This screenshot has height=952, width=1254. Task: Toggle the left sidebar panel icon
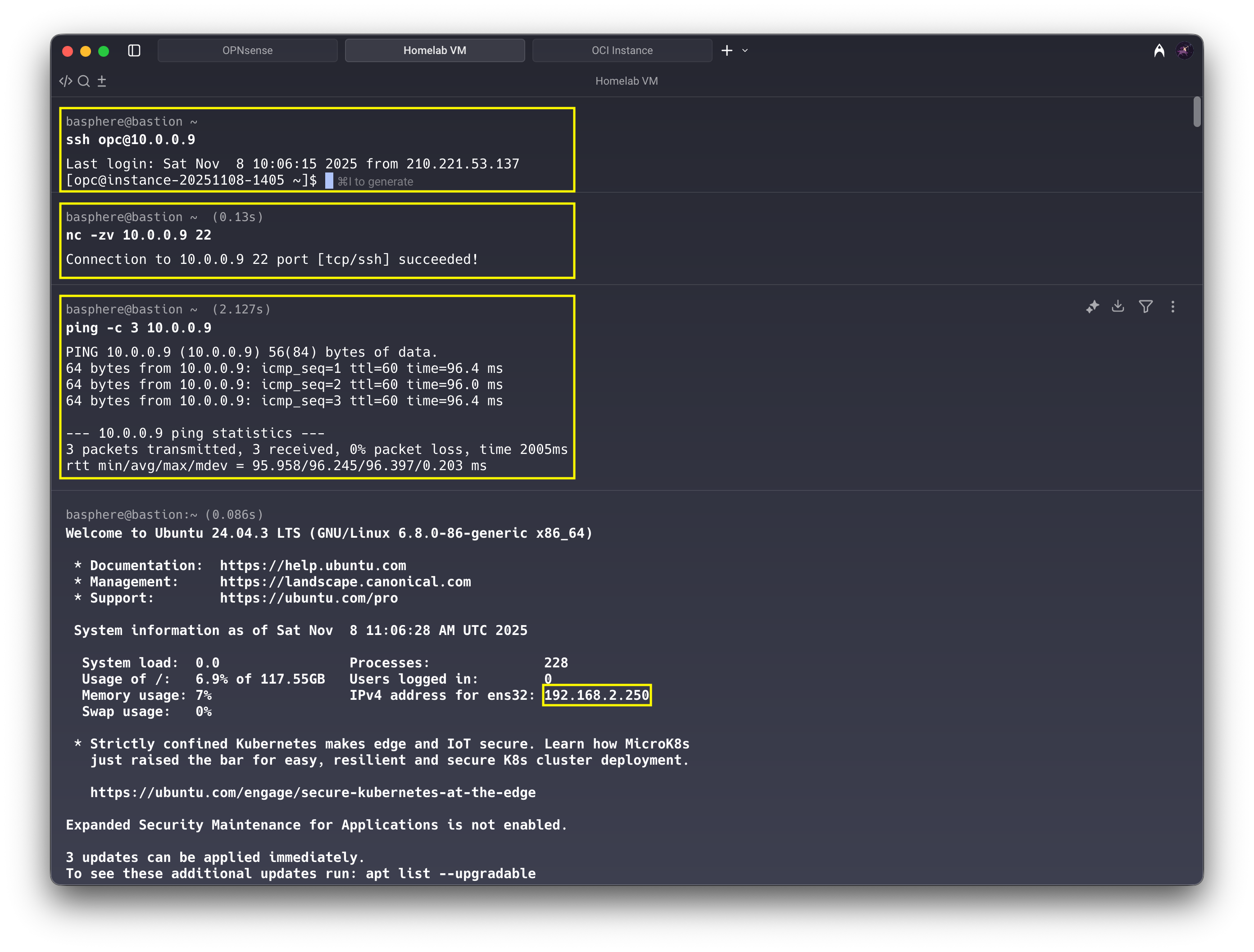pyautogui.click(x=134, y=50)
